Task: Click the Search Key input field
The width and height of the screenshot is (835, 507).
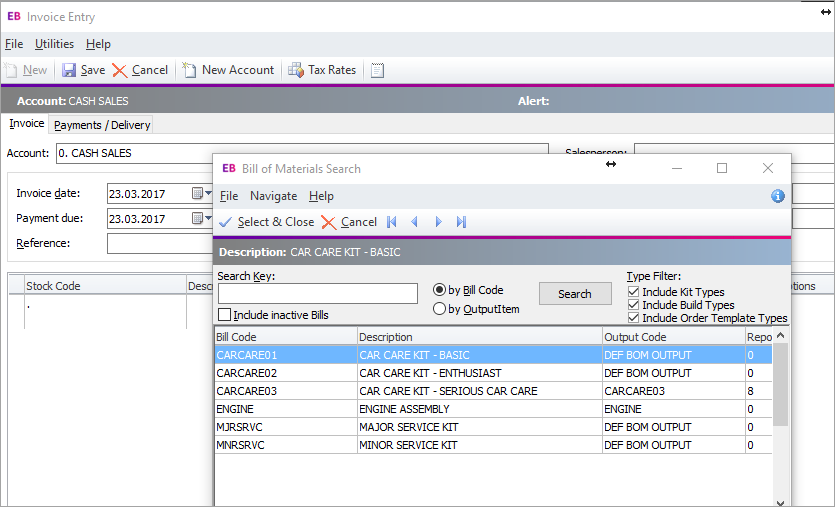Action: point(317,294)
